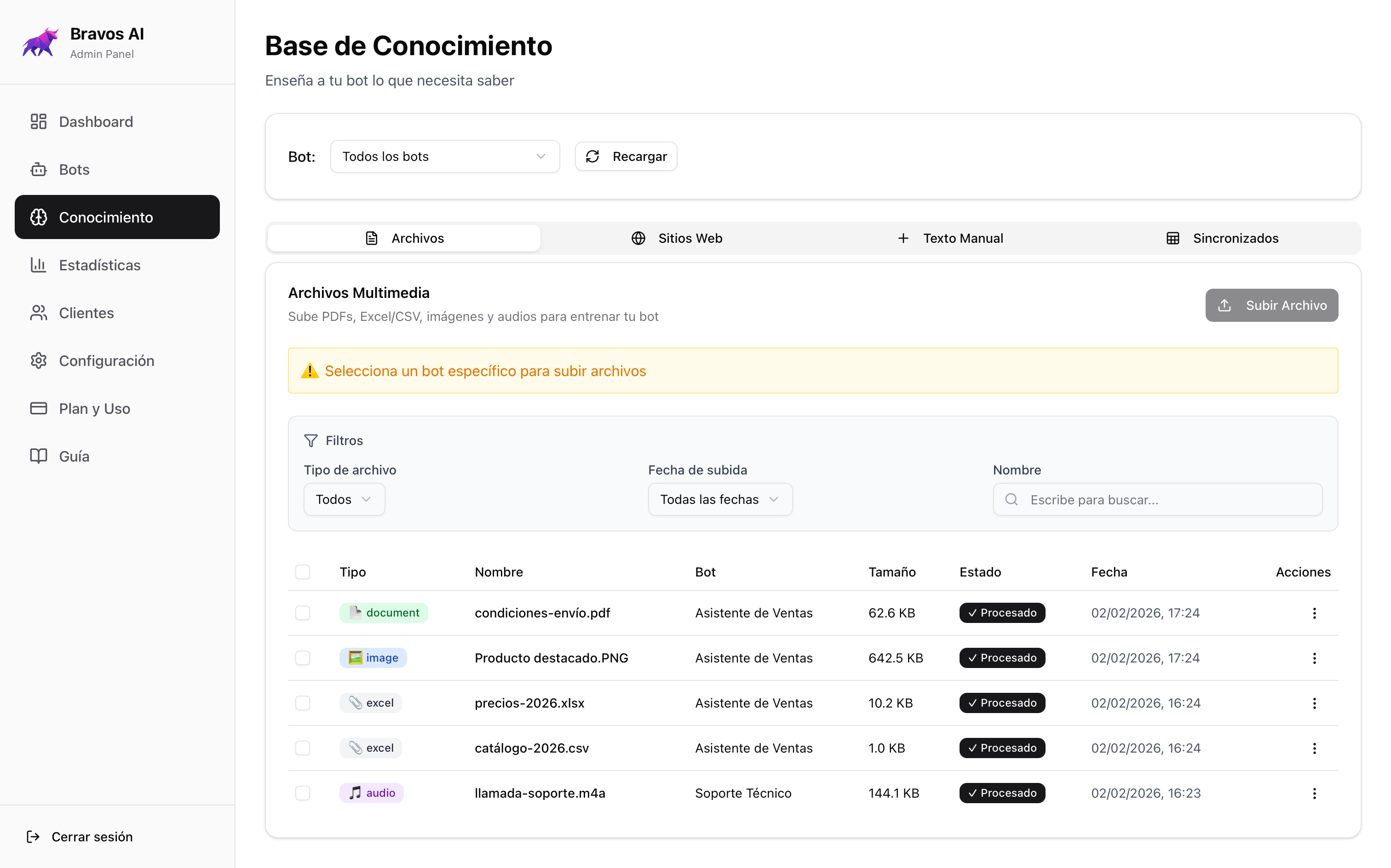Image resolution: width=1391 pixels, height=868 pixels.
Task: Open the Clientes section
Action: pos(117,313)
